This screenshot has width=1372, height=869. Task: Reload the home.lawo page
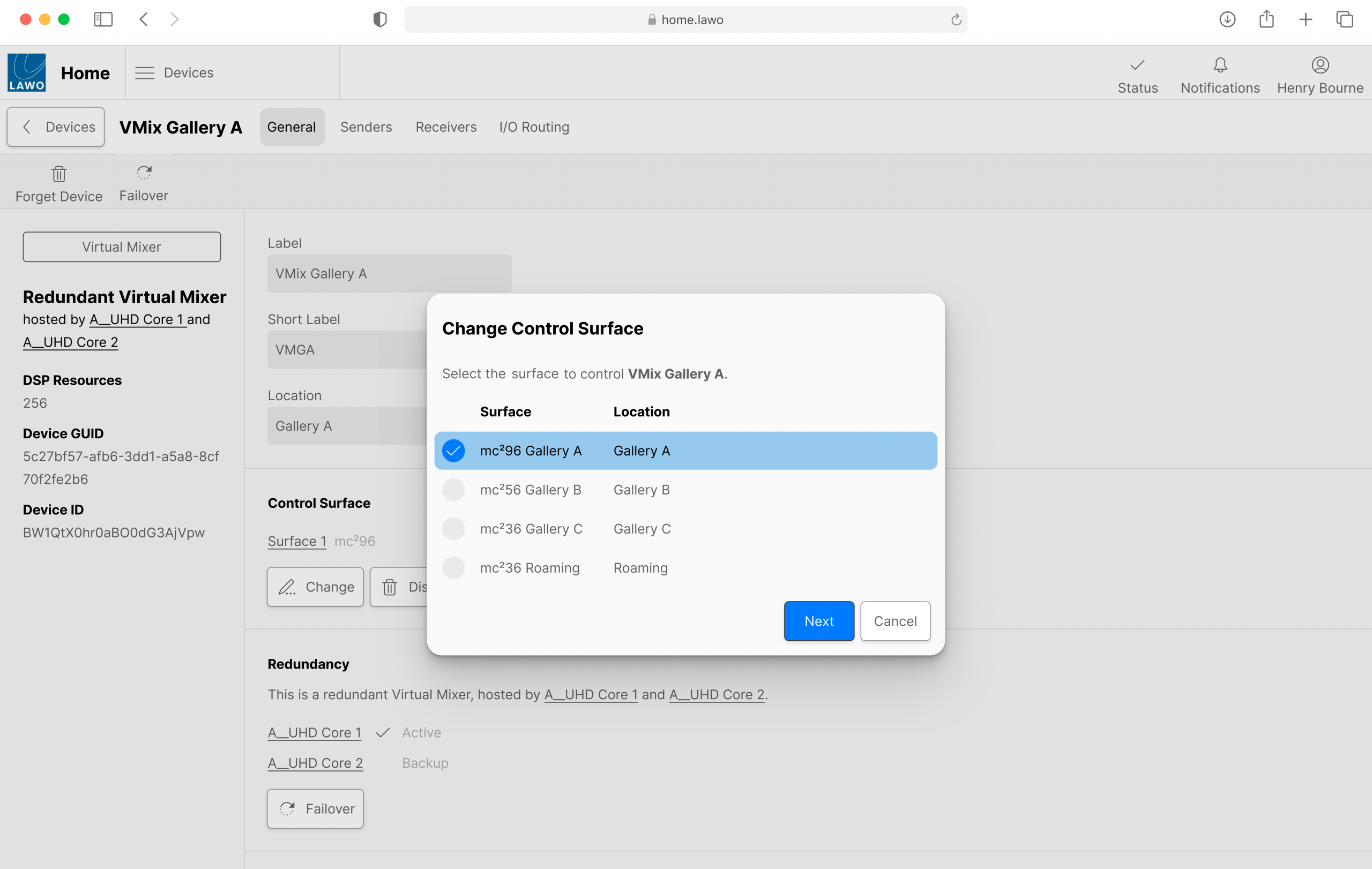click(956, 20)
